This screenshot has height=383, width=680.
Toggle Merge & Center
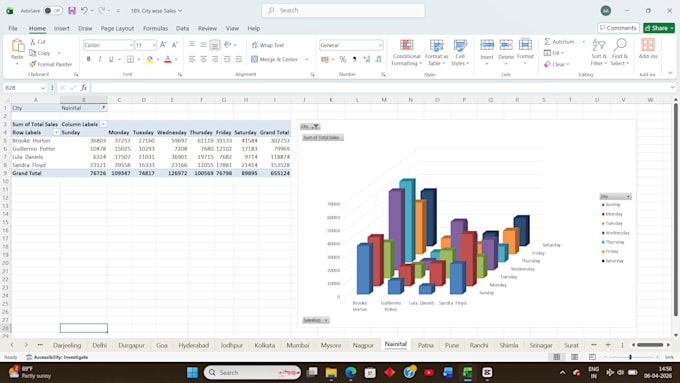275,59
